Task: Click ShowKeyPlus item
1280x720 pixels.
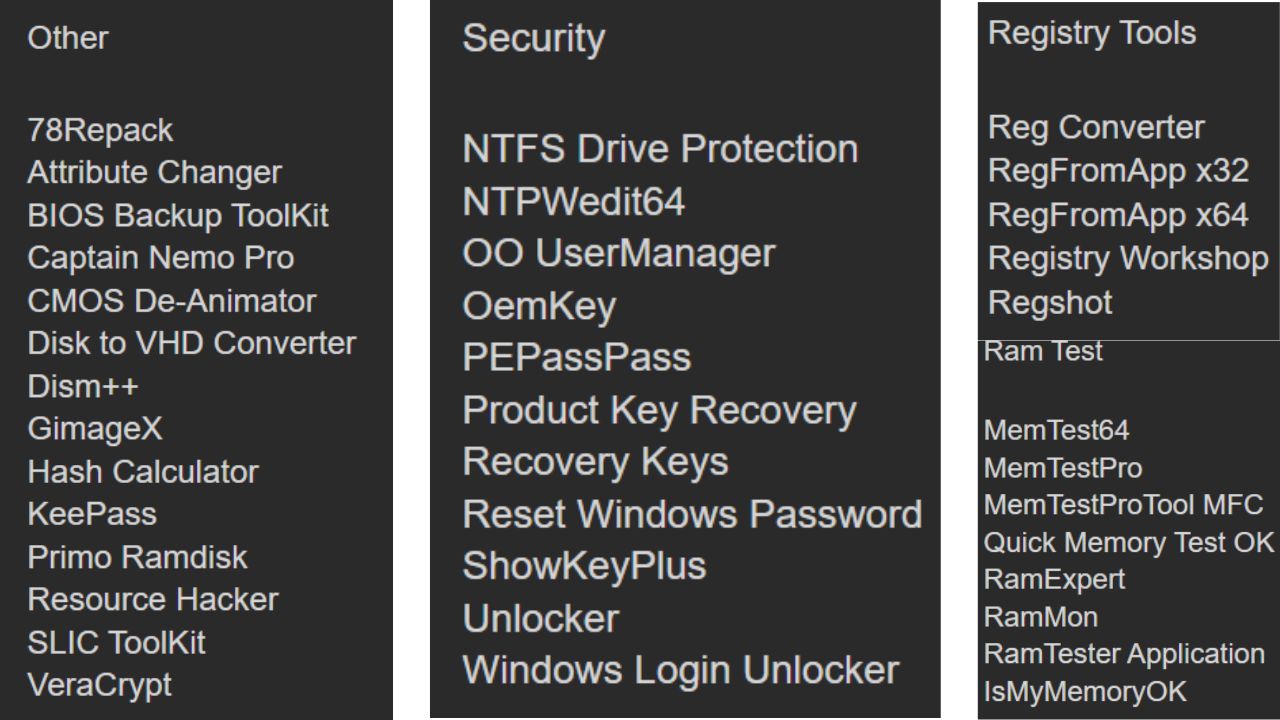Action: pos(584,566)
